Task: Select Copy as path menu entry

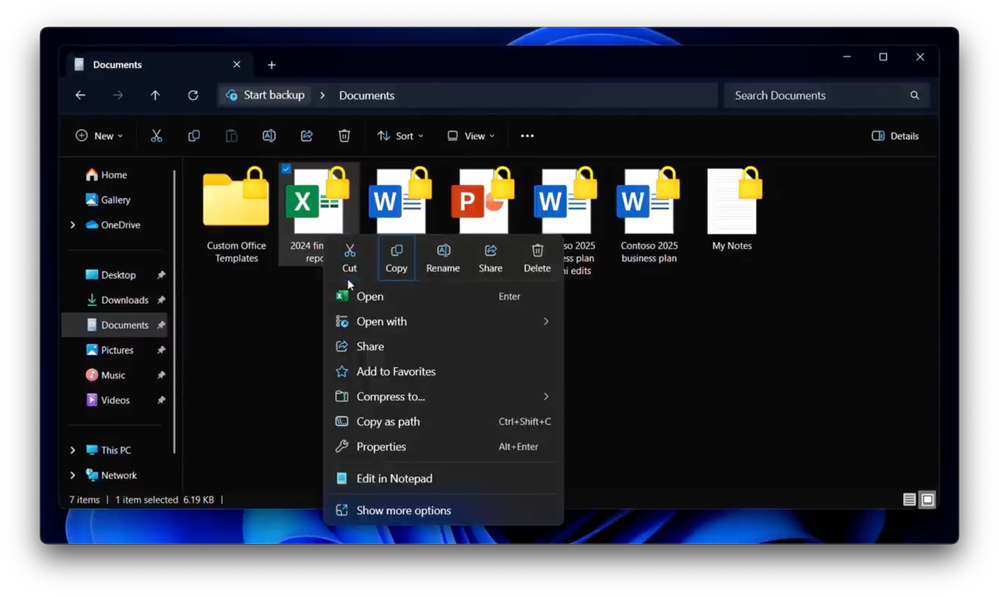Action: click(388, 422)
